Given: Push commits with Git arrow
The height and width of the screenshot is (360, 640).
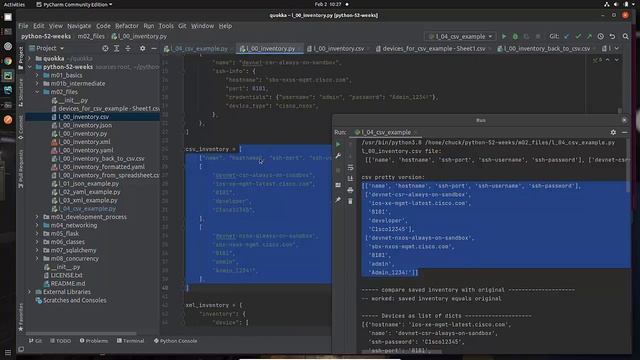Looking at the screenshot, I should point(589,36).
